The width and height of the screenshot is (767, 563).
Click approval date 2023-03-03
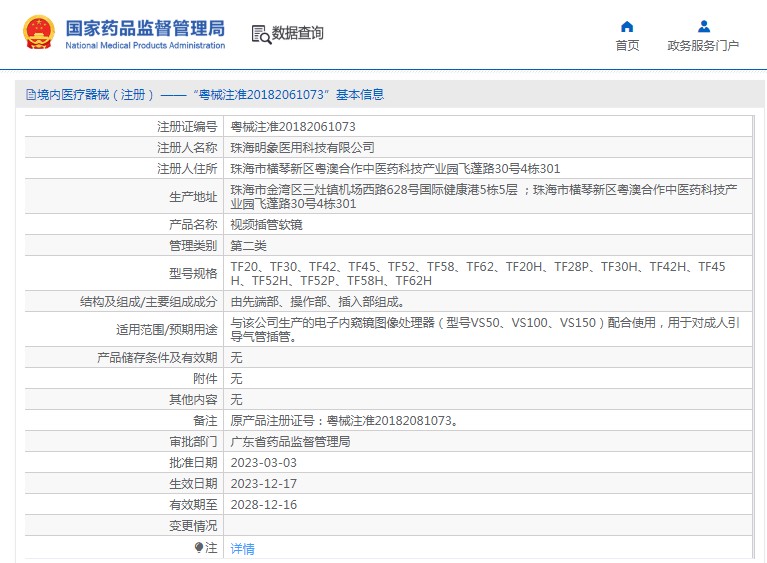(264, 463)
